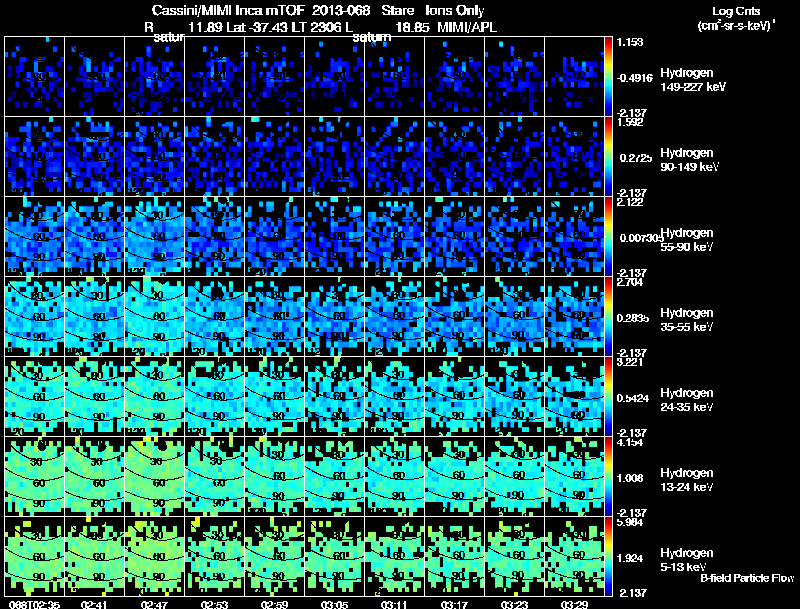Screen dimensions: 800x609
Task: Click the colorbar maximum value 4.154
Action: point(630,443)
